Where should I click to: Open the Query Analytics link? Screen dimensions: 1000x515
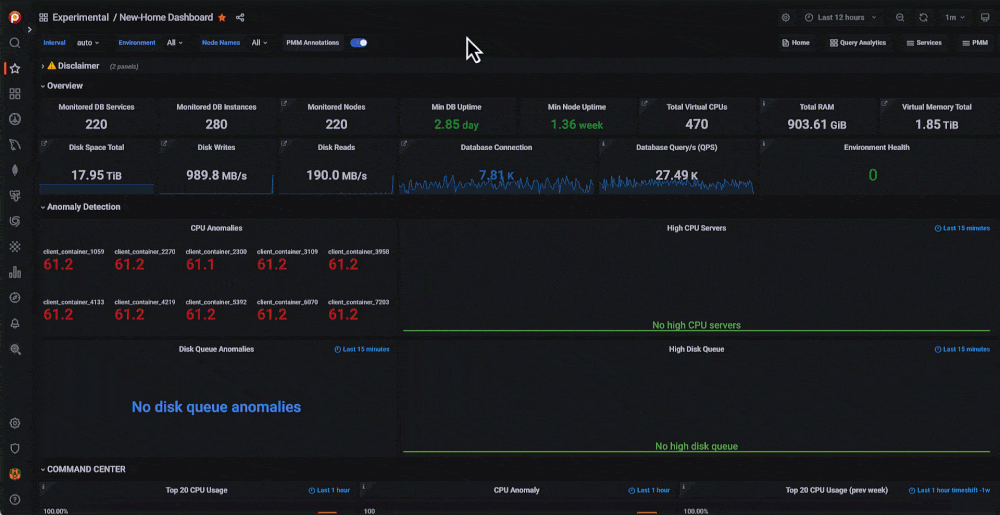[857, 43]
